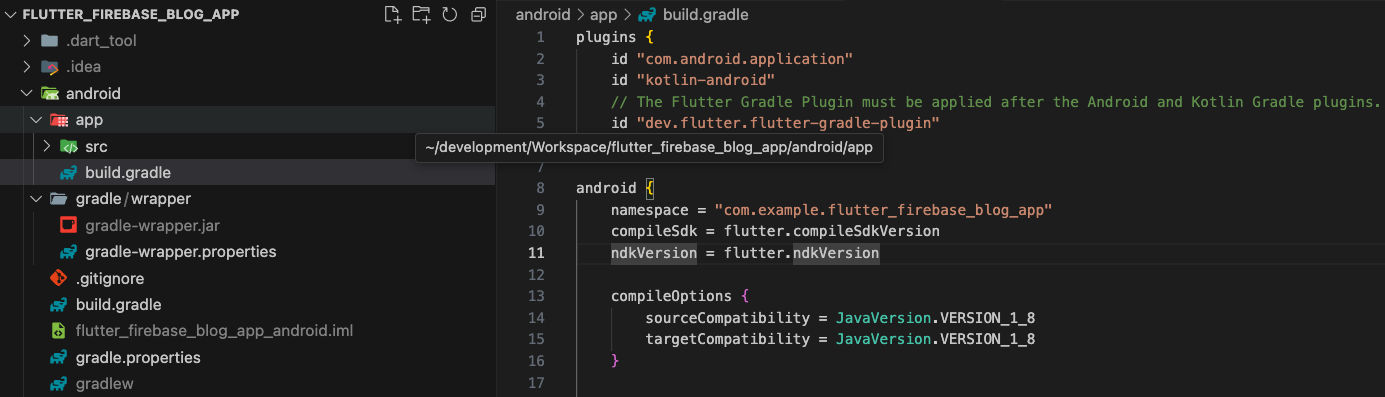1385x397 pixels.
Task: Click the gradle icon of app build.gradle
Action: tap(68, 173)
